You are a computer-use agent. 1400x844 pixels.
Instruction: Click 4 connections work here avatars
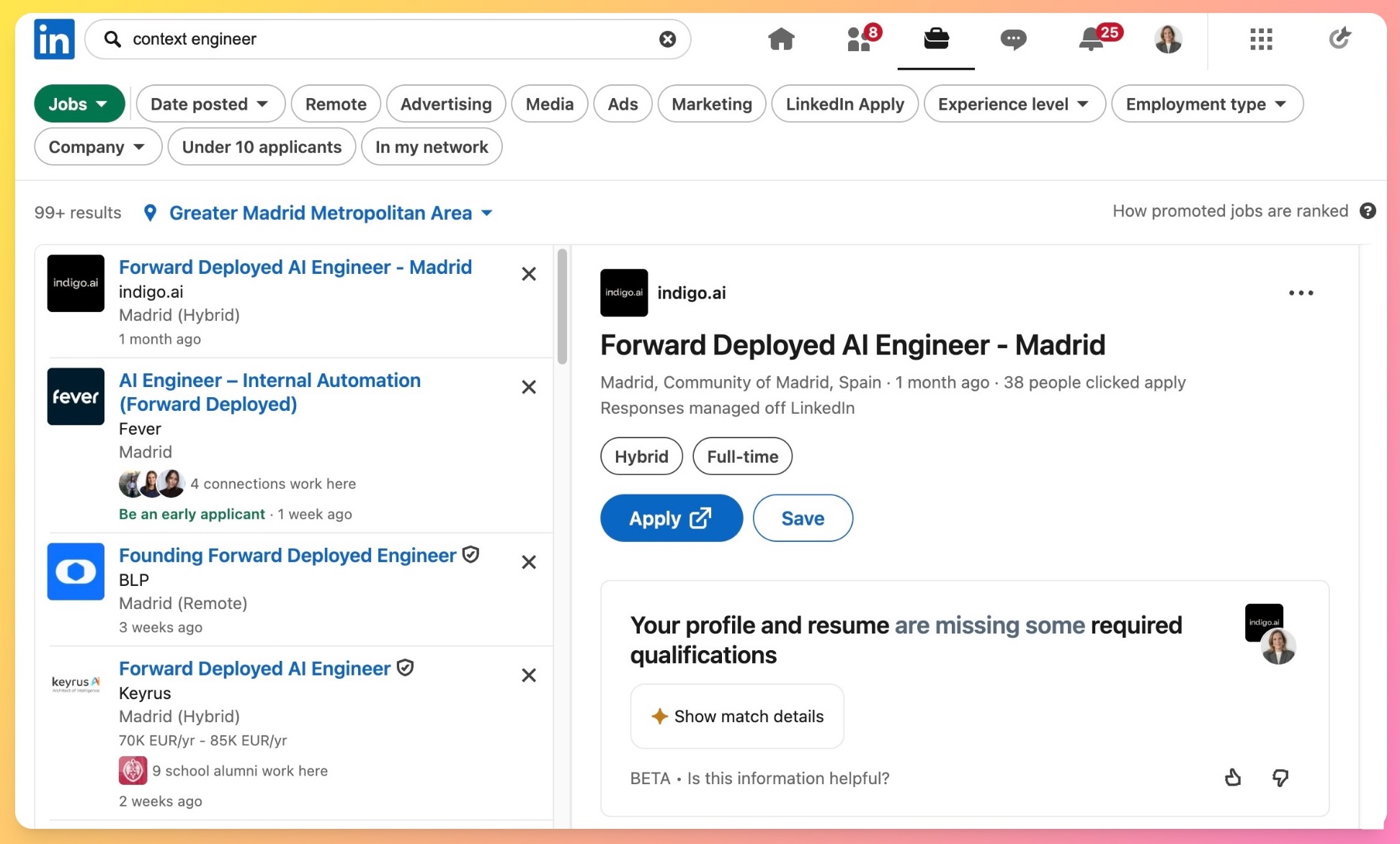(x=152, y=484)
